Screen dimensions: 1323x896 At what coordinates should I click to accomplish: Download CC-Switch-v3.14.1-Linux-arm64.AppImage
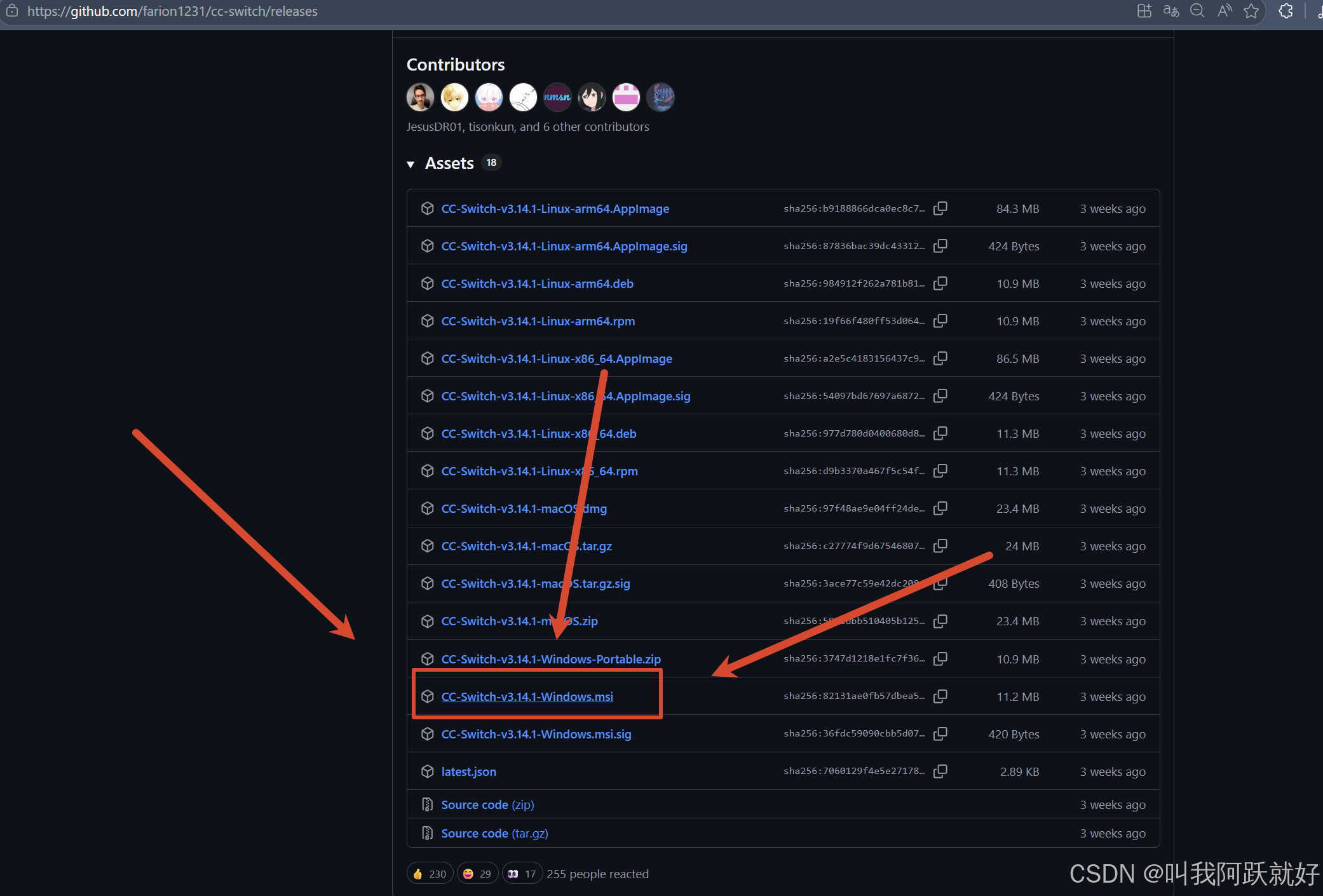coord(555,208)
